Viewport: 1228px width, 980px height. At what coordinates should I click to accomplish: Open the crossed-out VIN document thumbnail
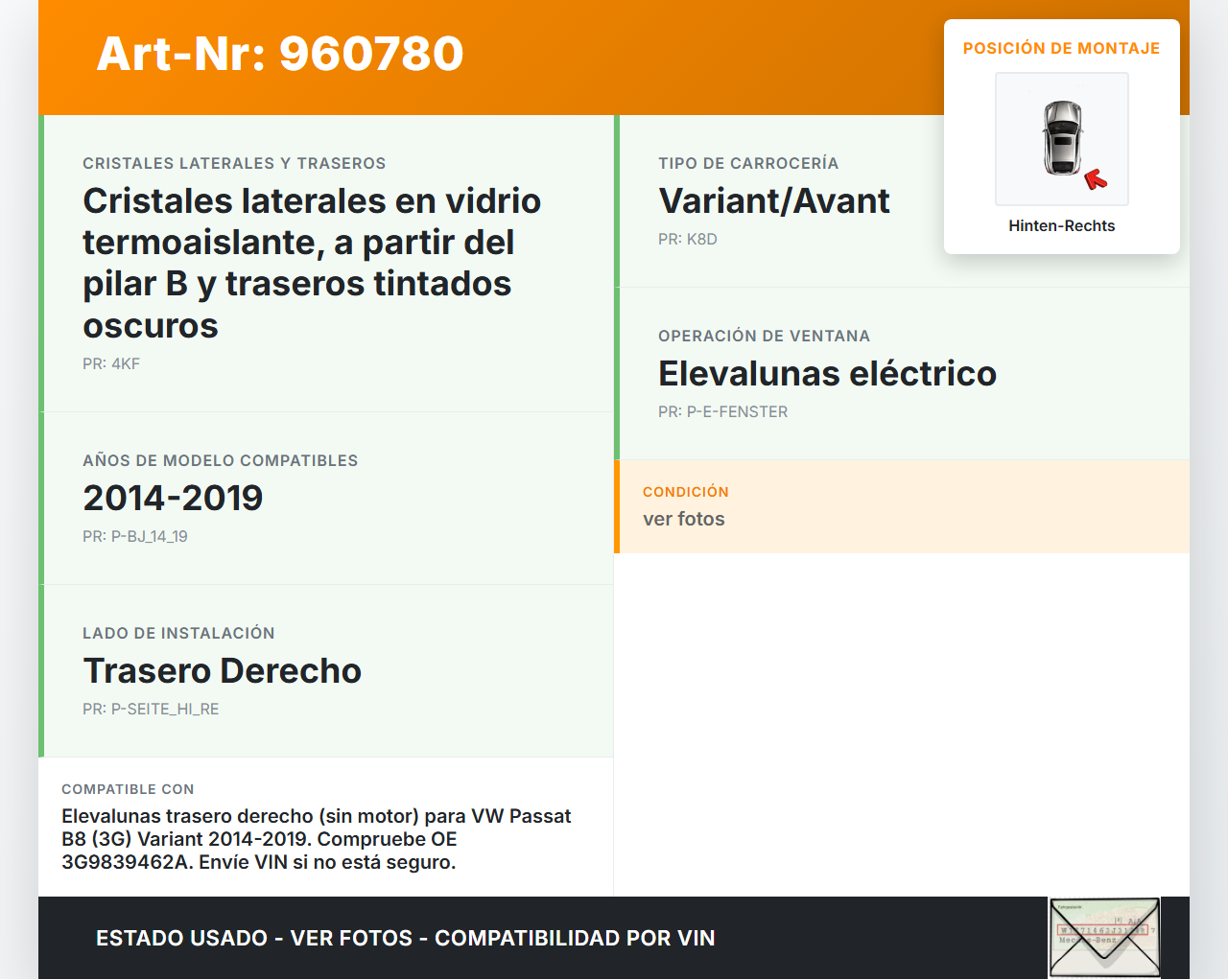tap(1105, 938)
